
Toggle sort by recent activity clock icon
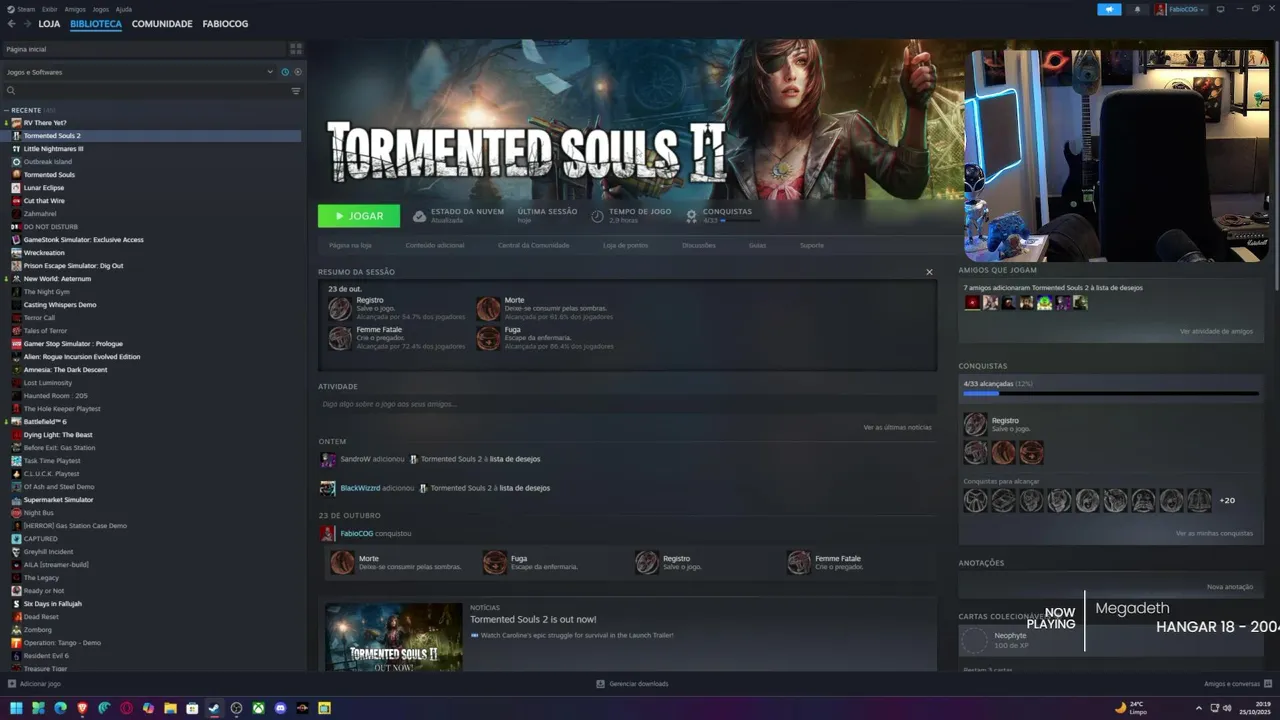point(285,72)
